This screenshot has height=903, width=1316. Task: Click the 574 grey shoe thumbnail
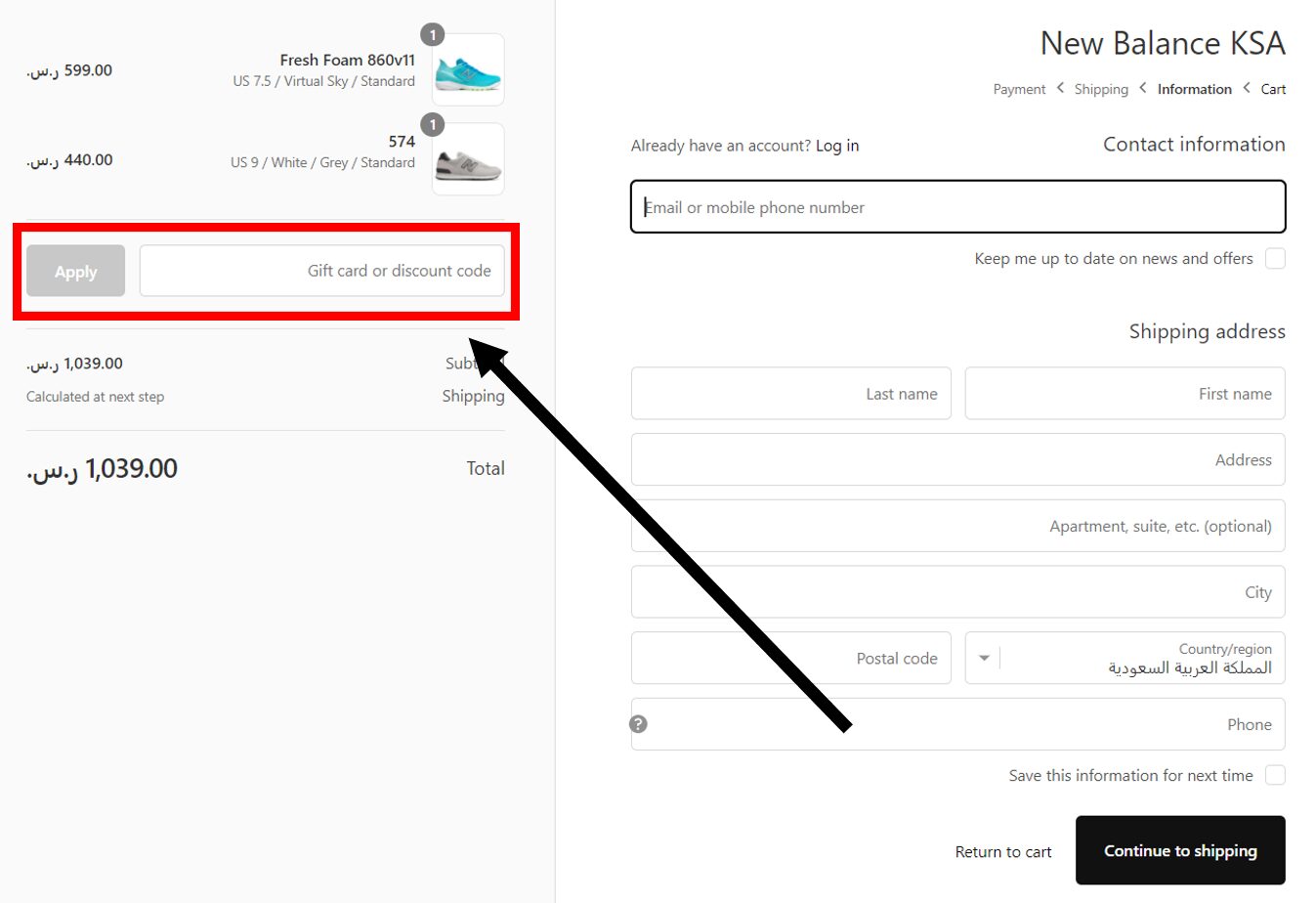click(468, 160)
